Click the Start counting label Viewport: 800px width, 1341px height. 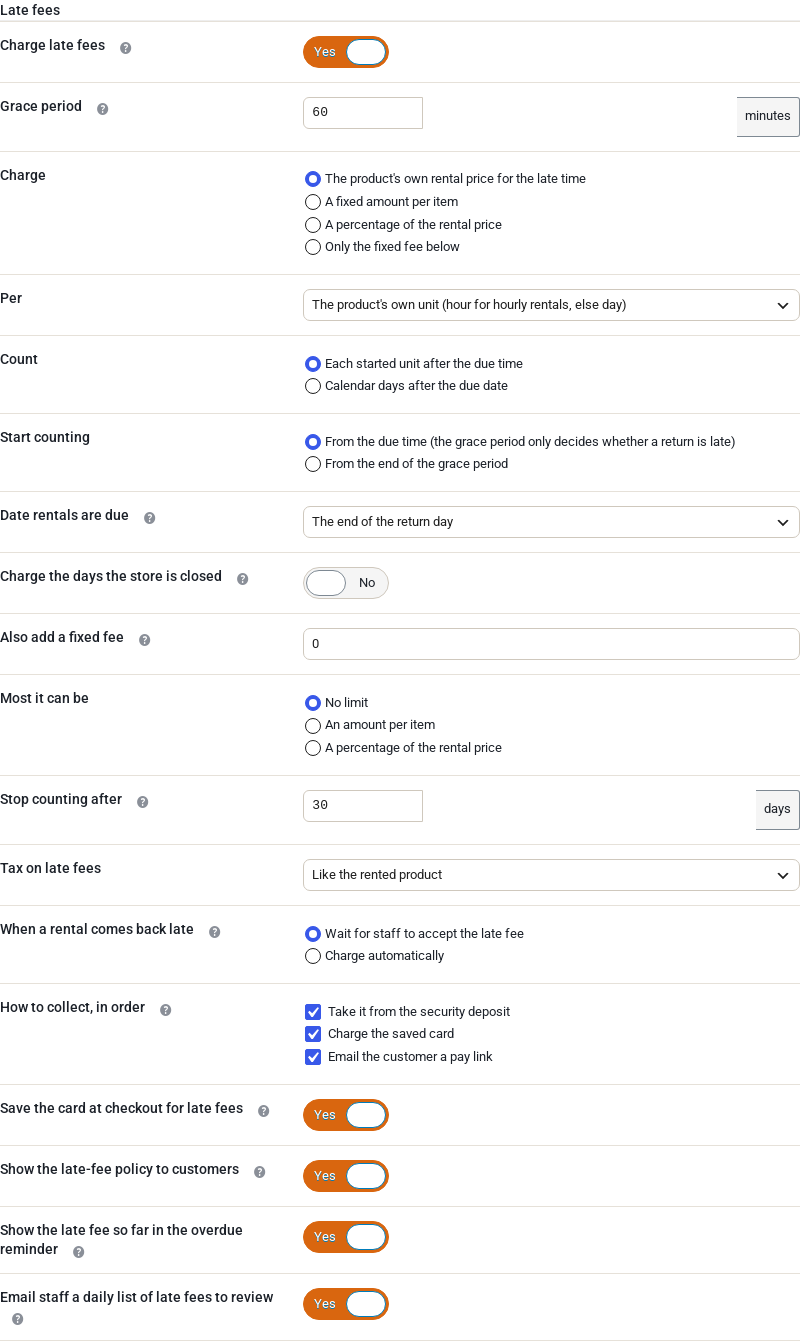[45, 437]
